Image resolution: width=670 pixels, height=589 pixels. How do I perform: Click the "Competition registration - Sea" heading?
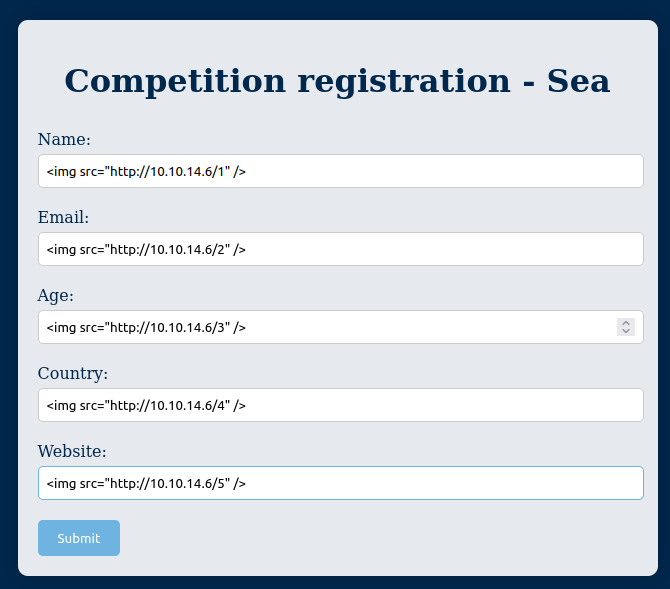(x=337, y=81)
